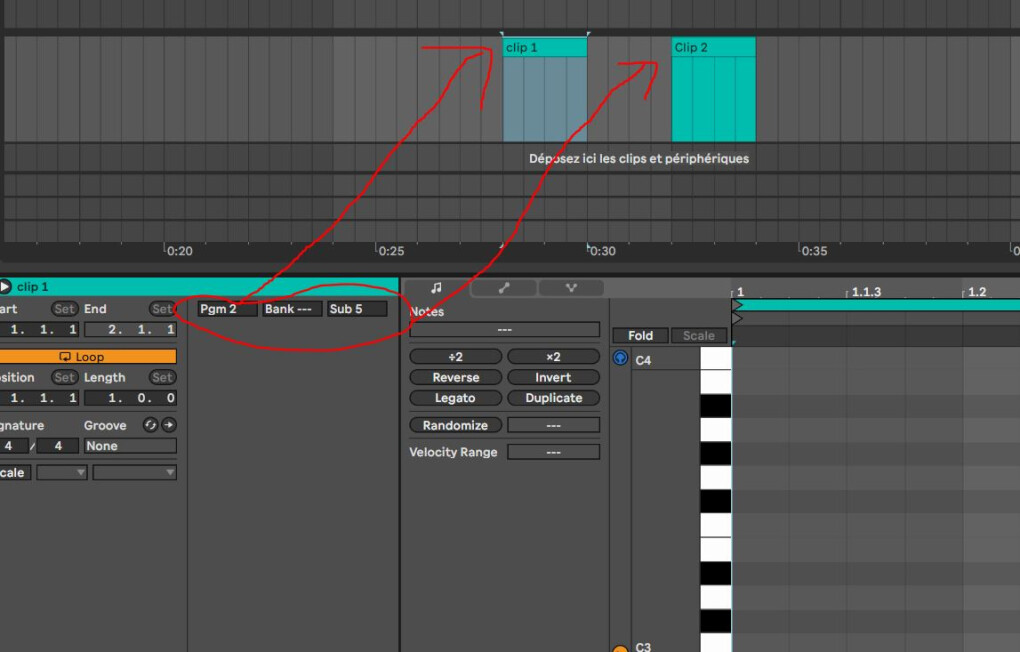Toggle the headphone note preview icon
This screenshot has width=1020, height=652.
(x=620, y=358)
